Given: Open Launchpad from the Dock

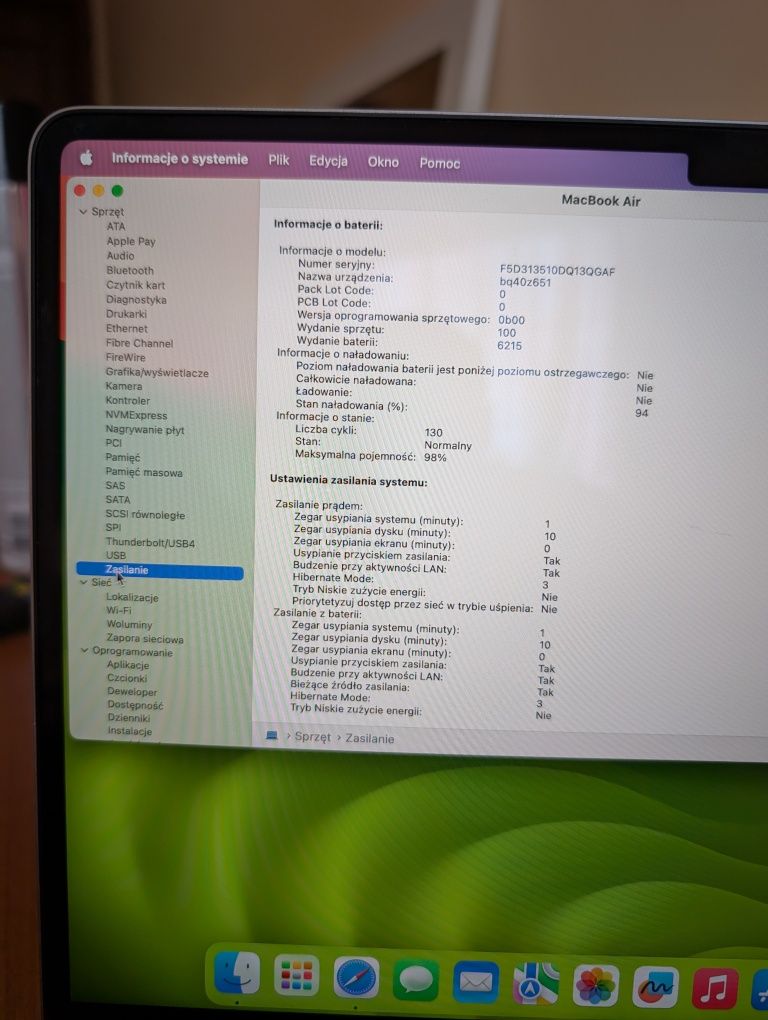Looking at the screenshot, I should click(297, 975).
